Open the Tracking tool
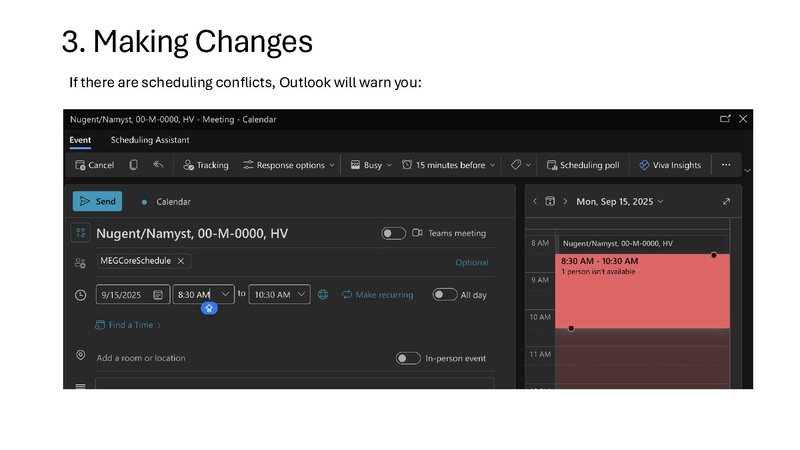 coord(205,165)
